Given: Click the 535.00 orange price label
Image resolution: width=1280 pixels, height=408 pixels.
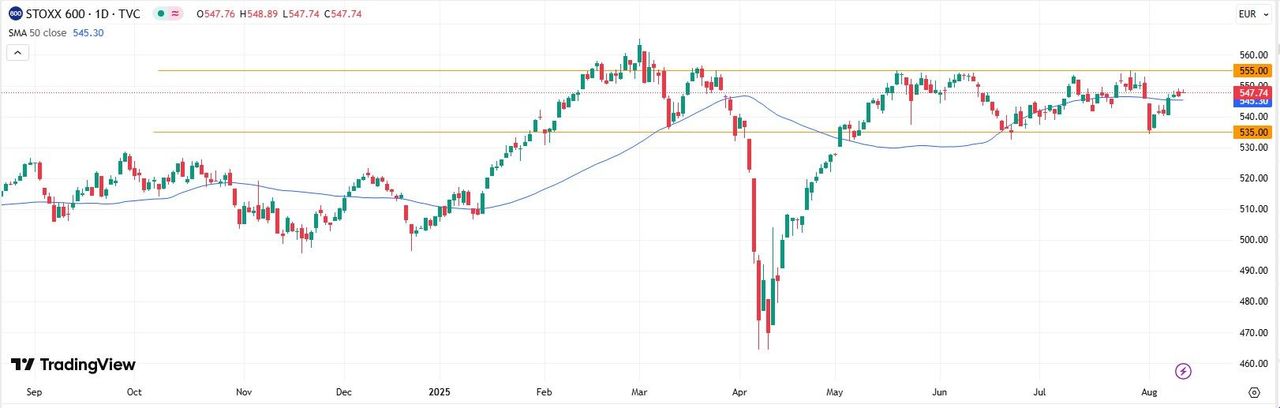Looking at the screenshot, I should tap(1253, 132).
